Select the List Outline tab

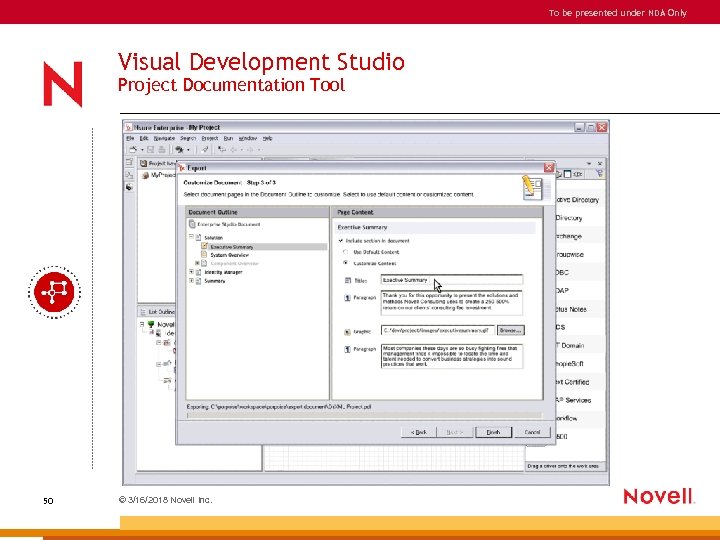point(158,312)
